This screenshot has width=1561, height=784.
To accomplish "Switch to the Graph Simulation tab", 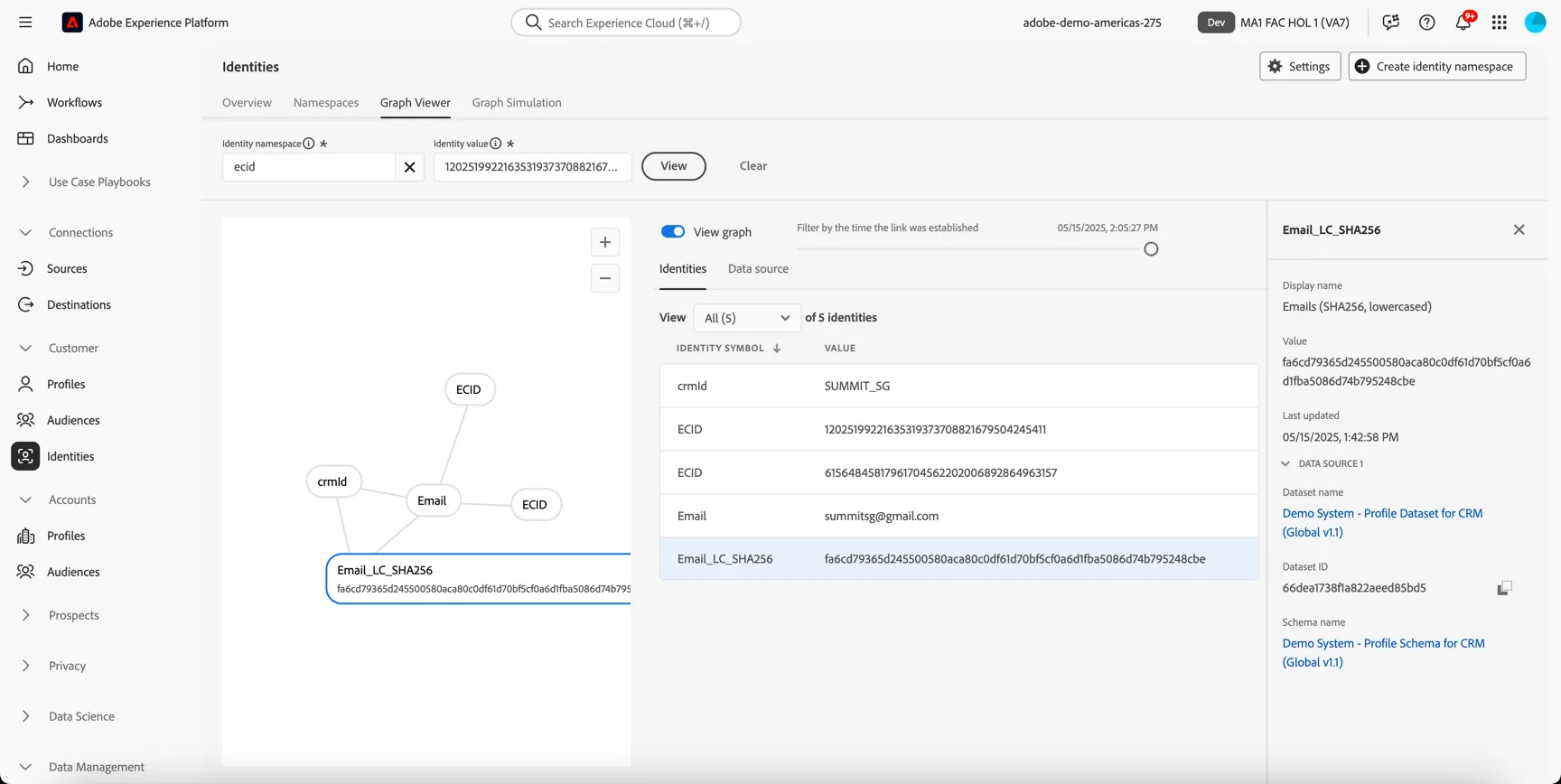I will [x=517, y=103].
